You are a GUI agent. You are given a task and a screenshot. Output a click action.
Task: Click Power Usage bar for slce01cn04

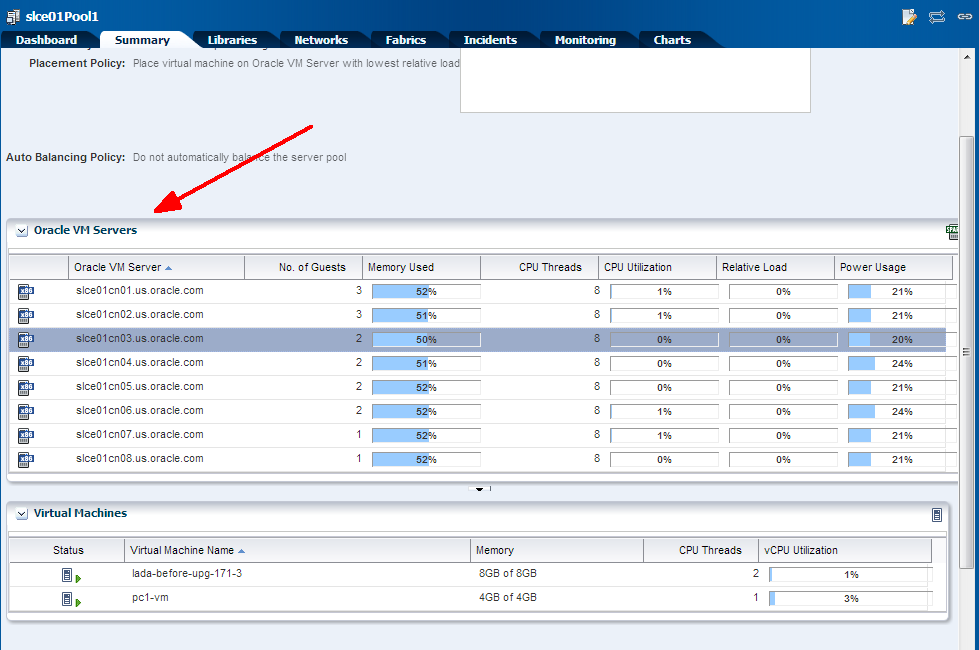pos(902,363)
